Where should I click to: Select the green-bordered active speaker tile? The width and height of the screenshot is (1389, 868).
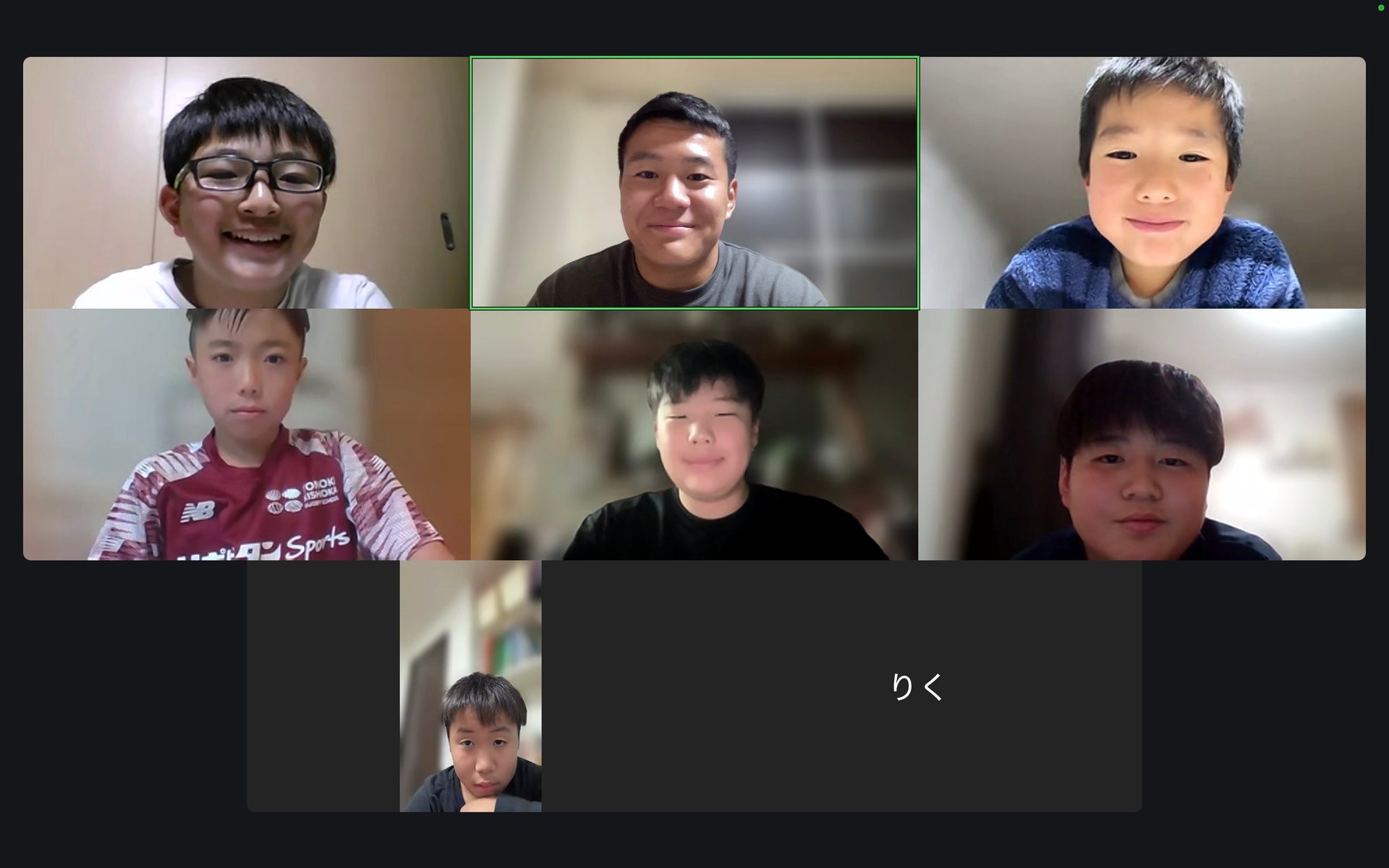pyautogui.click(x=694, y=183)
